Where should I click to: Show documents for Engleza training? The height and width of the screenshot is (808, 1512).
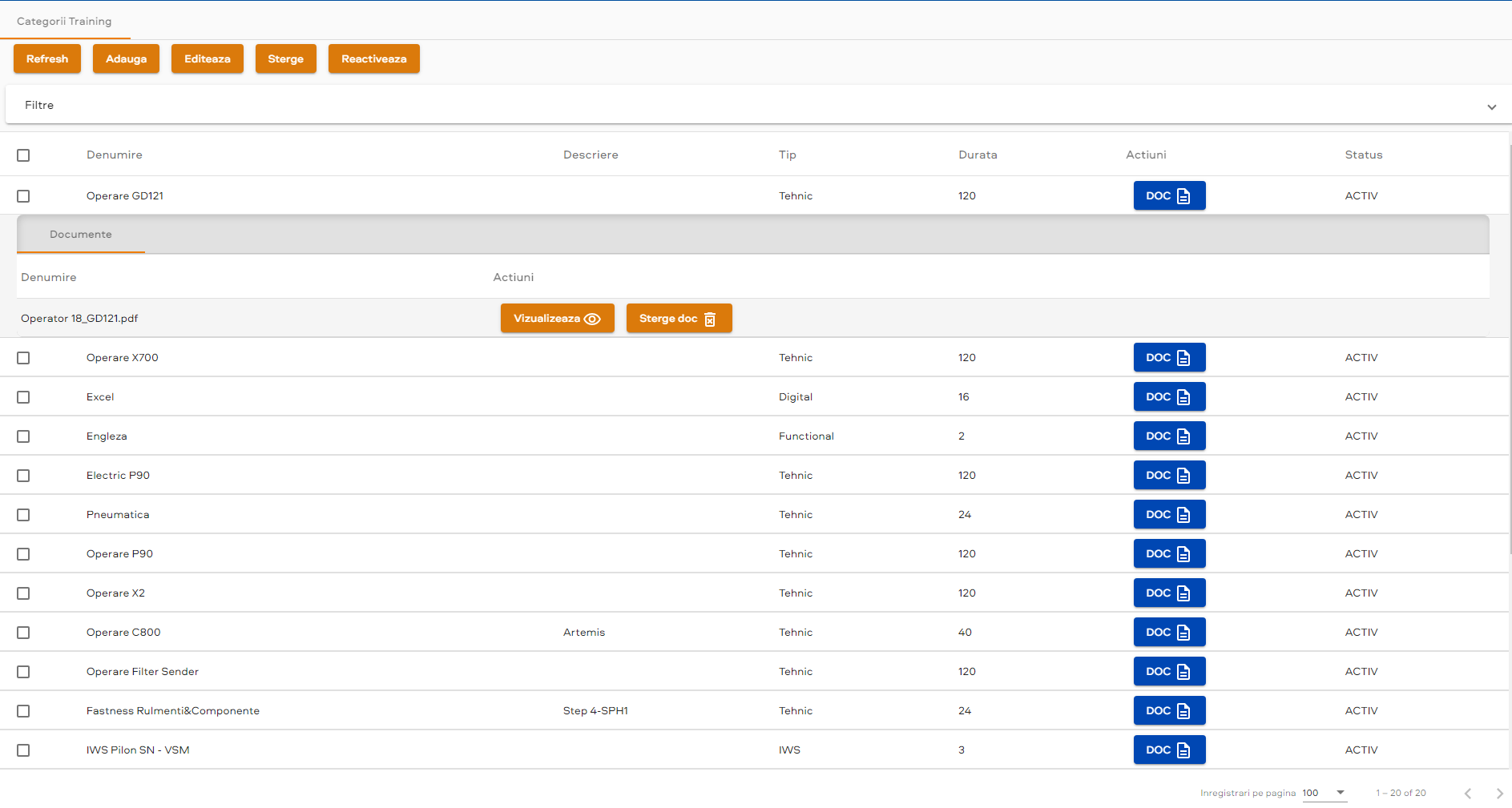coord(1168,436)
